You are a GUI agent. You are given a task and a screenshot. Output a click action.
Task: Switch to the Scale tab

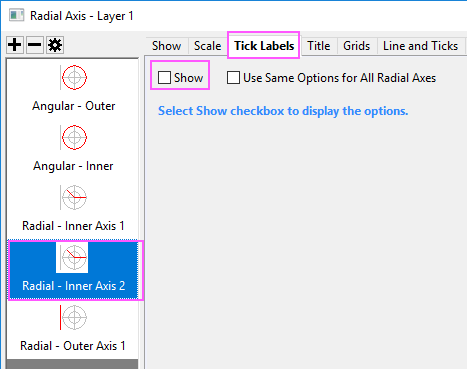tap(207, 46)
